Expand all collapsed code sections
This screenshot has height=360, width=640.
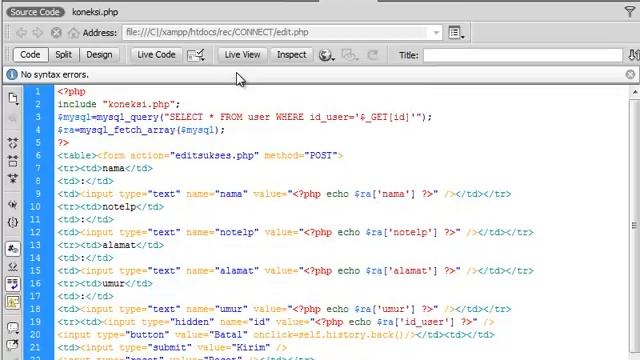(x=13, y=178)
